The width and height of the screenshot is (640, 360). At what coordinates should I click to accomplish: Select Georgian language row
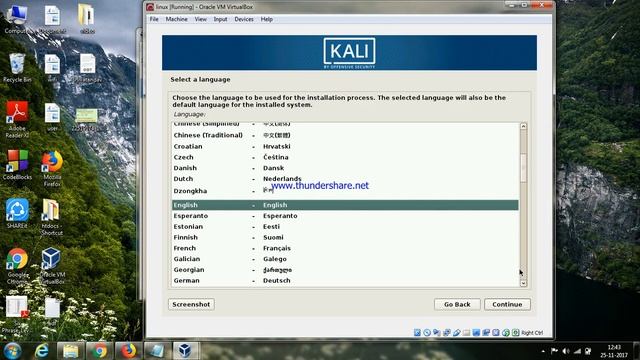[345, 270]
